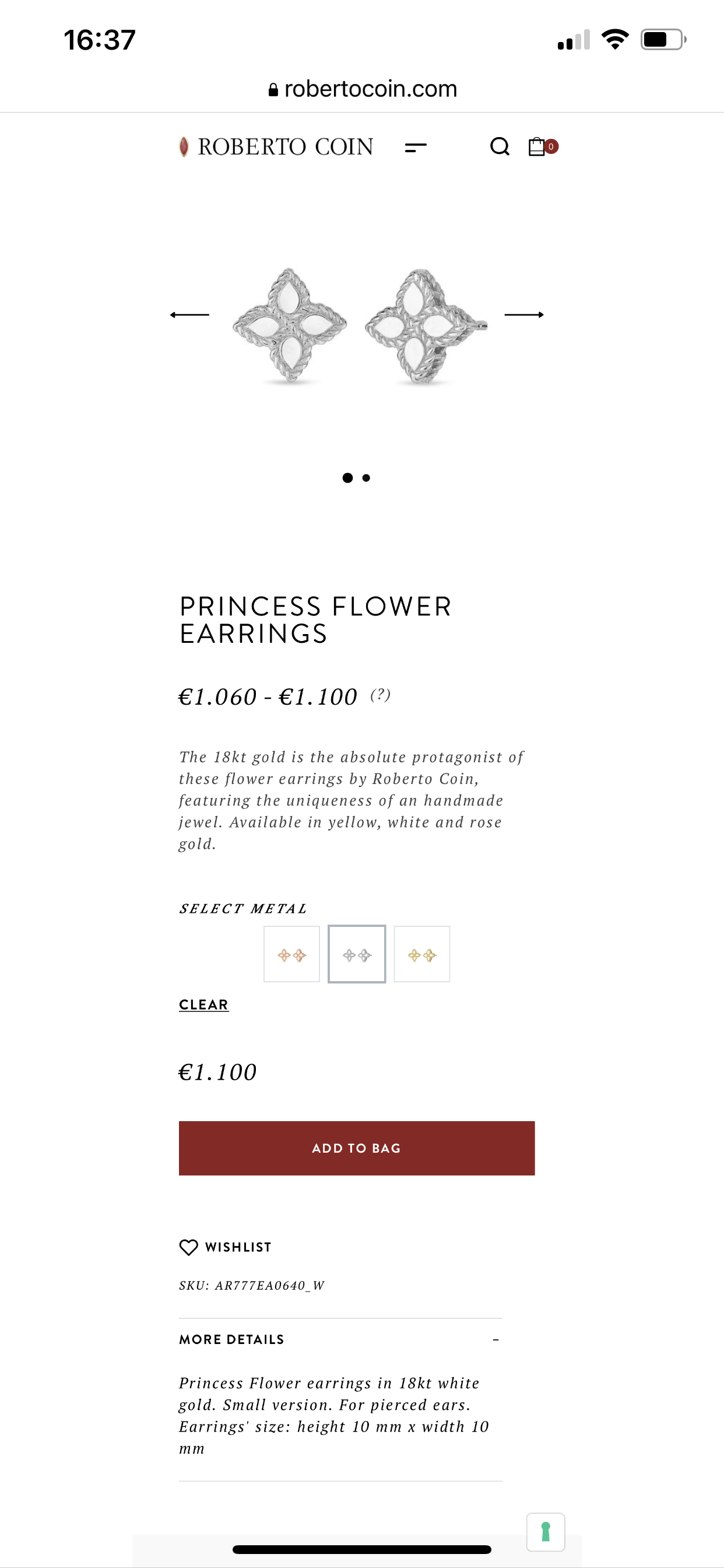Image resolution: width=724 pixels, height=1568 pixels.
Task: Open the hamburger menu icon
Action: 416,146
